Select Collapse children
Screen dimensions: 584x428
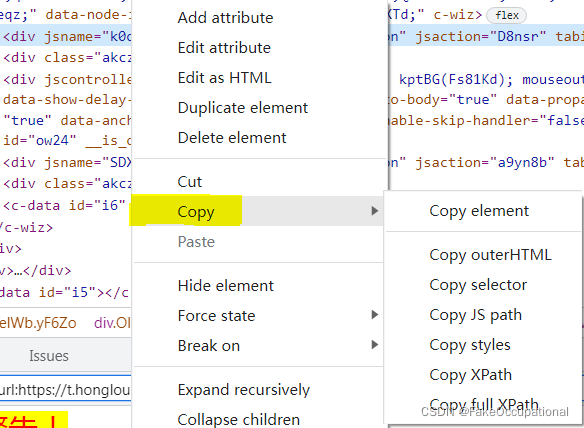238,420
